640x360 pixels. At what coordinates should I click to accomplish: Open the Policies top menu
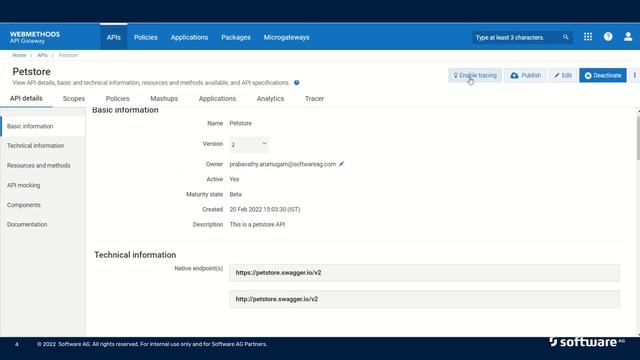coord(146,37)
